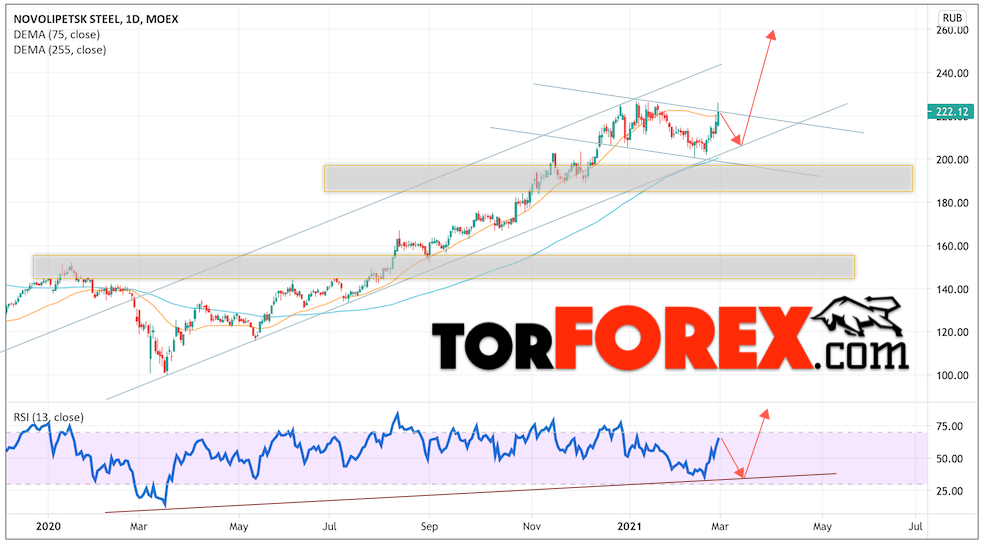Image resolution: width=984 pixels, height=544 pixels.
Task: Click the 2021 time axis label
Action: (628, 526)
